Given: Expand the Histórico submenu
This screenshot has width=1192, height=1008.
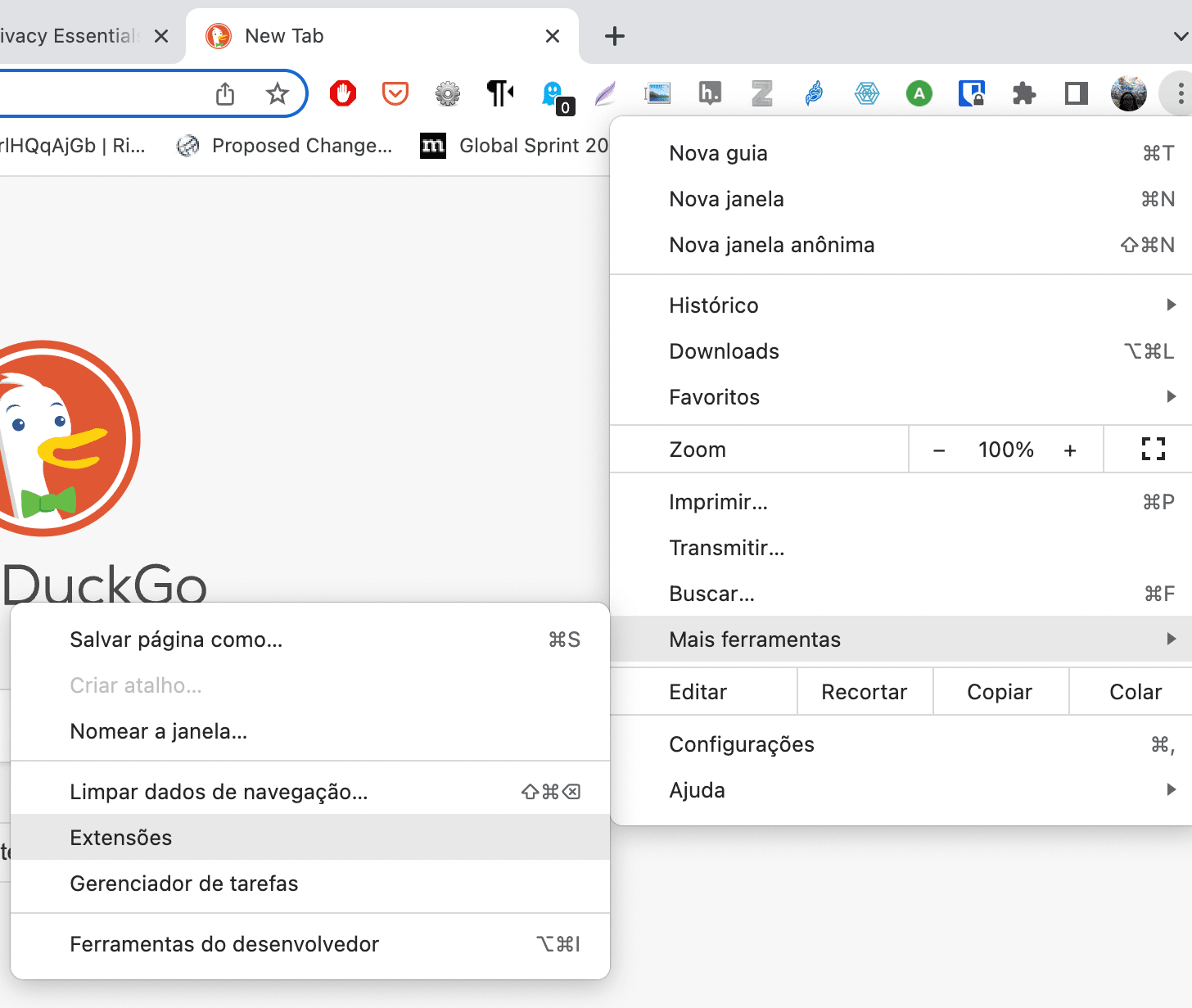Looking at the screenshot, I should [901, 305].
